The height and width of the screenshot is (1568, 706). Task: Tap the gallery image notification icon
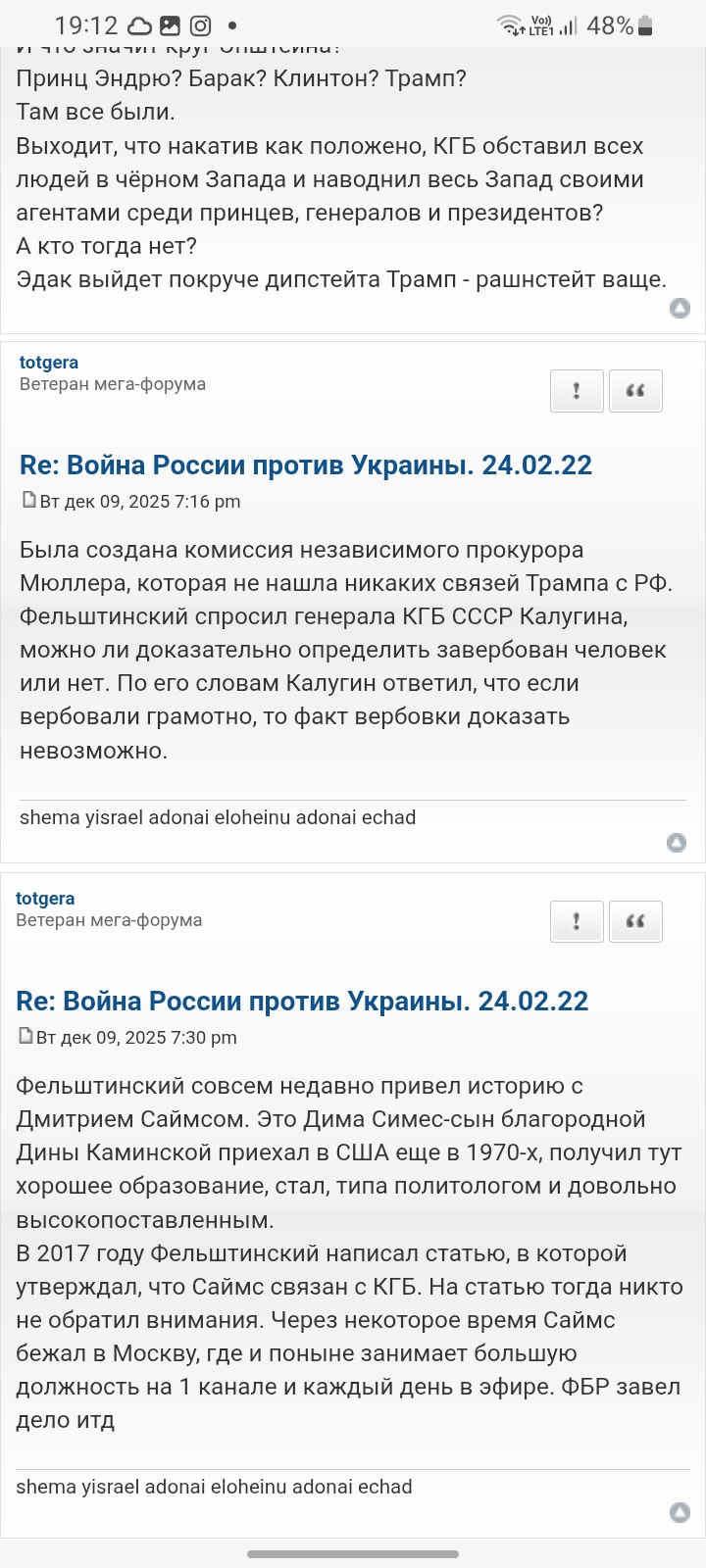(x=170, y=25)
